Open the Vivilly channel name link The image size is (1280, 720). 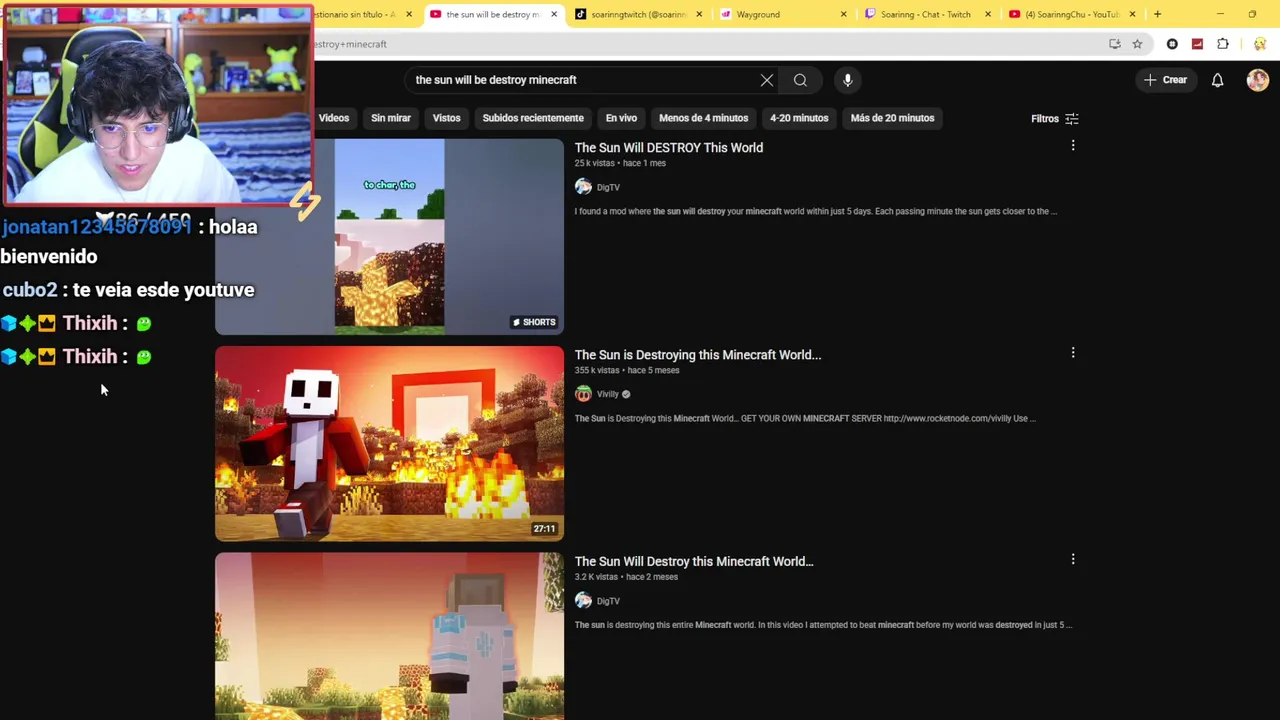(608, 394)
